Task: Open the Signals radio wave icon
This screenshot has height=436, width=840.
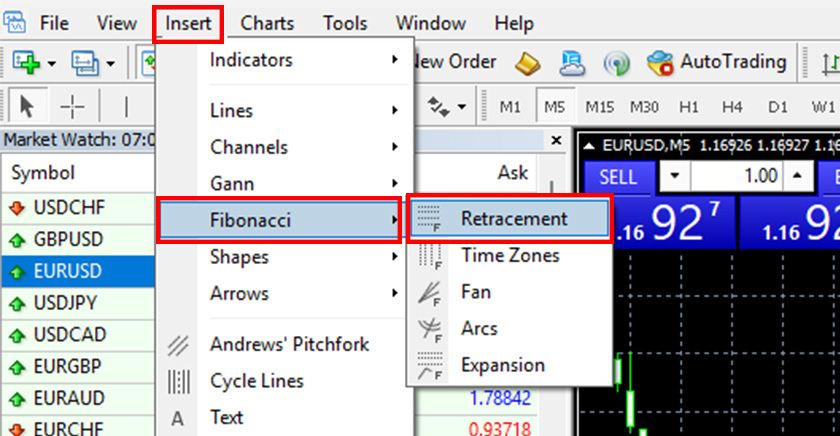Action: pos(617,62)
